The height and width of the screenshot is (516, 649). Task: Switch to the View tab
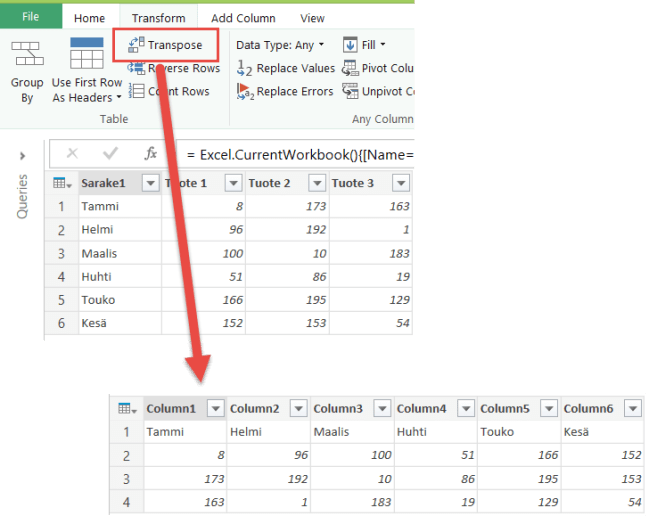tap(312, 18)
